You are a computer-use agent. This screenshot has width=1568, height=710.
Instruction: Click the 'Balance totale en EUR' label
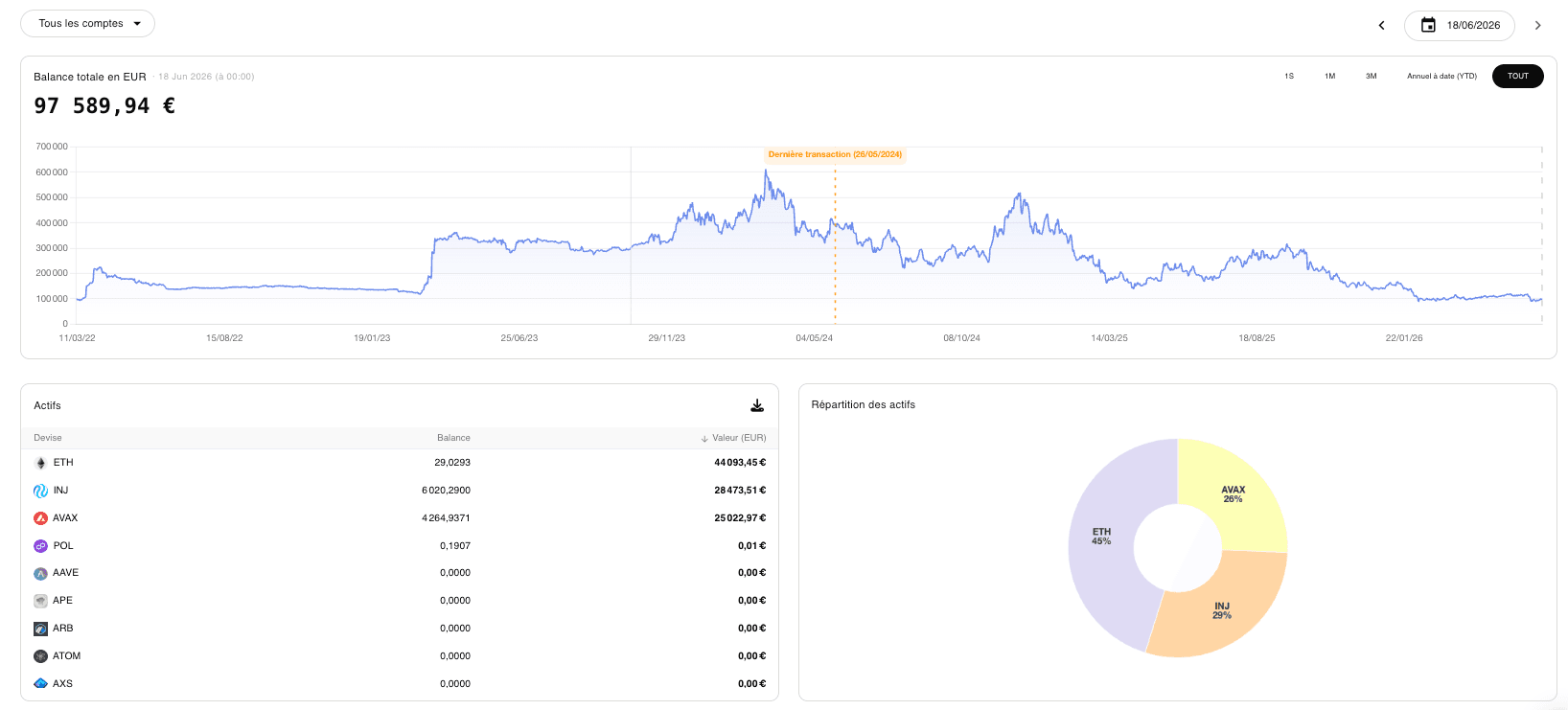pyautogui.click(x=90, y=77)
